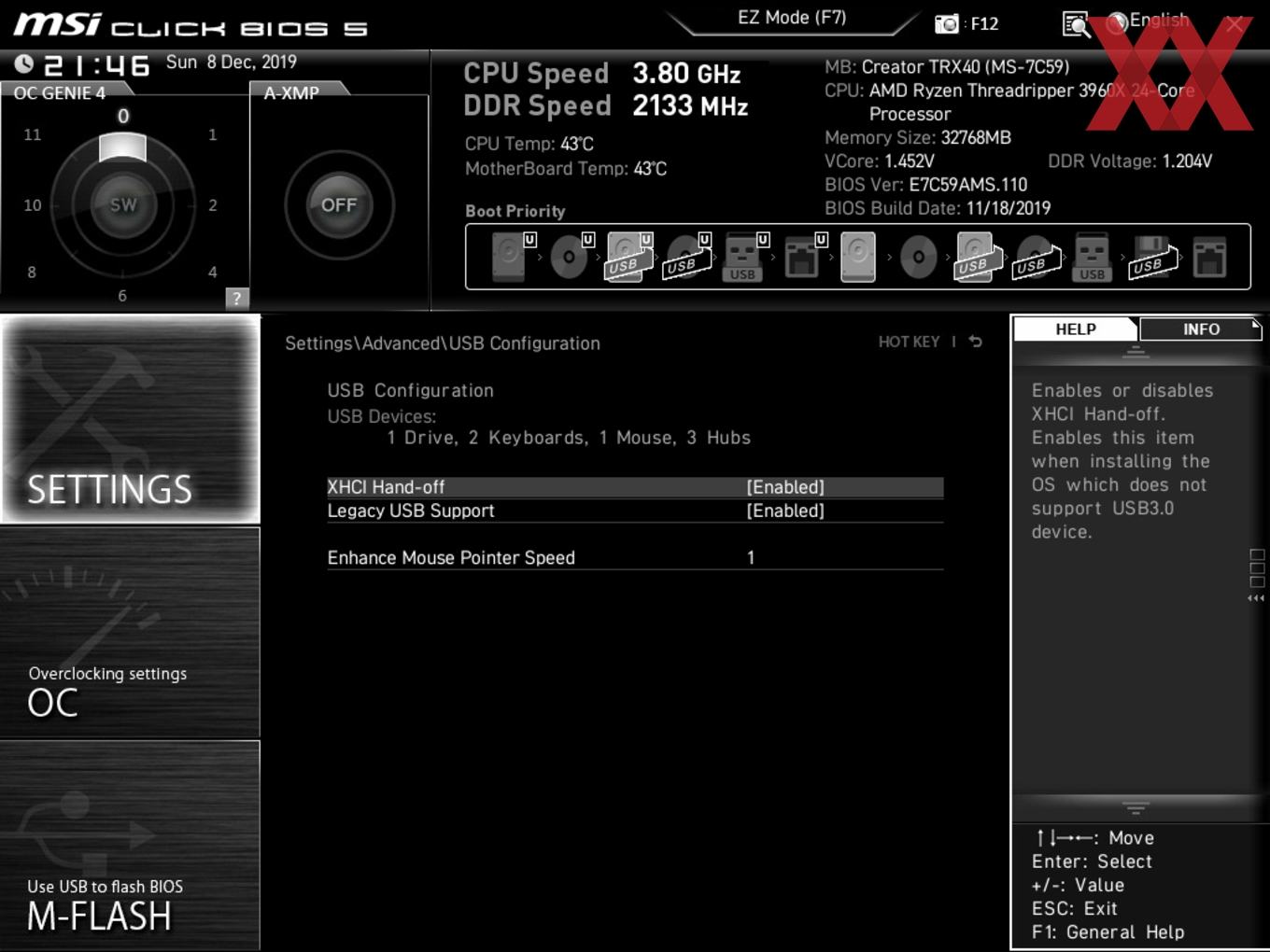Select the UEFI USB key boot icon

pos(744,256)
